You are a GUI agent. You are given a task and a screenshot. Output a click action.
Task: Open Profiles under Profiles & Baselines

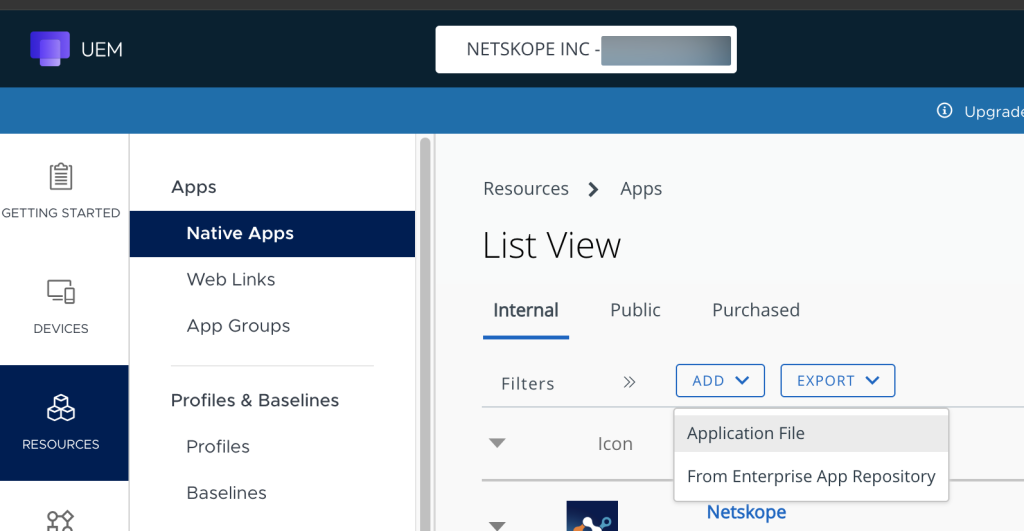(218, 447)
